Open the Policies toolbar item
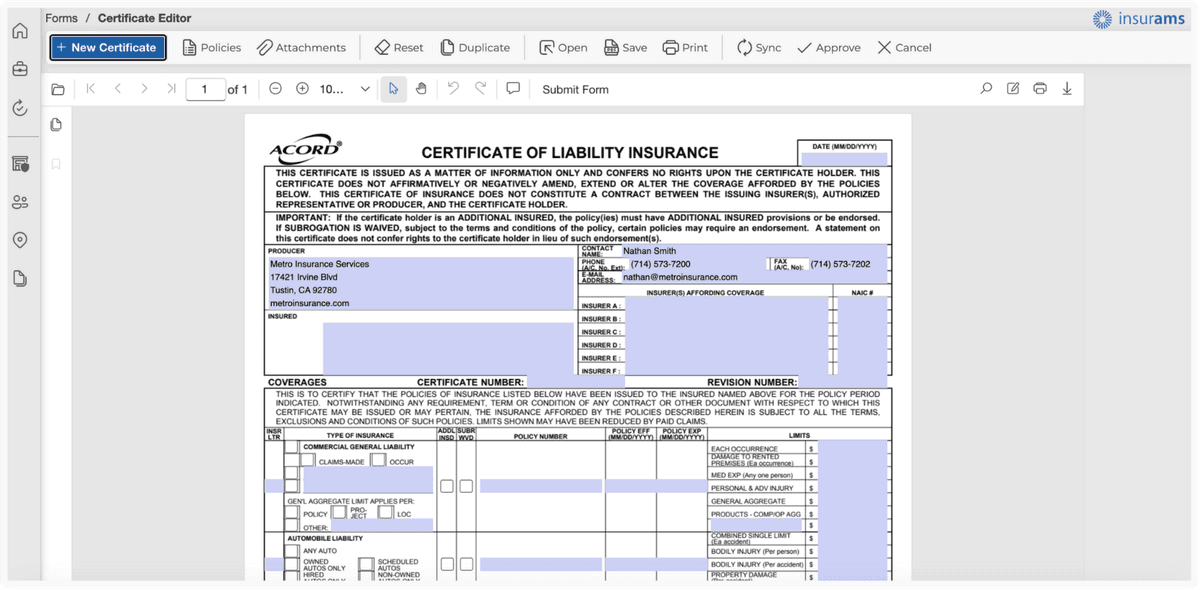This screenshot has height=590, width=1200. [211, 47]
